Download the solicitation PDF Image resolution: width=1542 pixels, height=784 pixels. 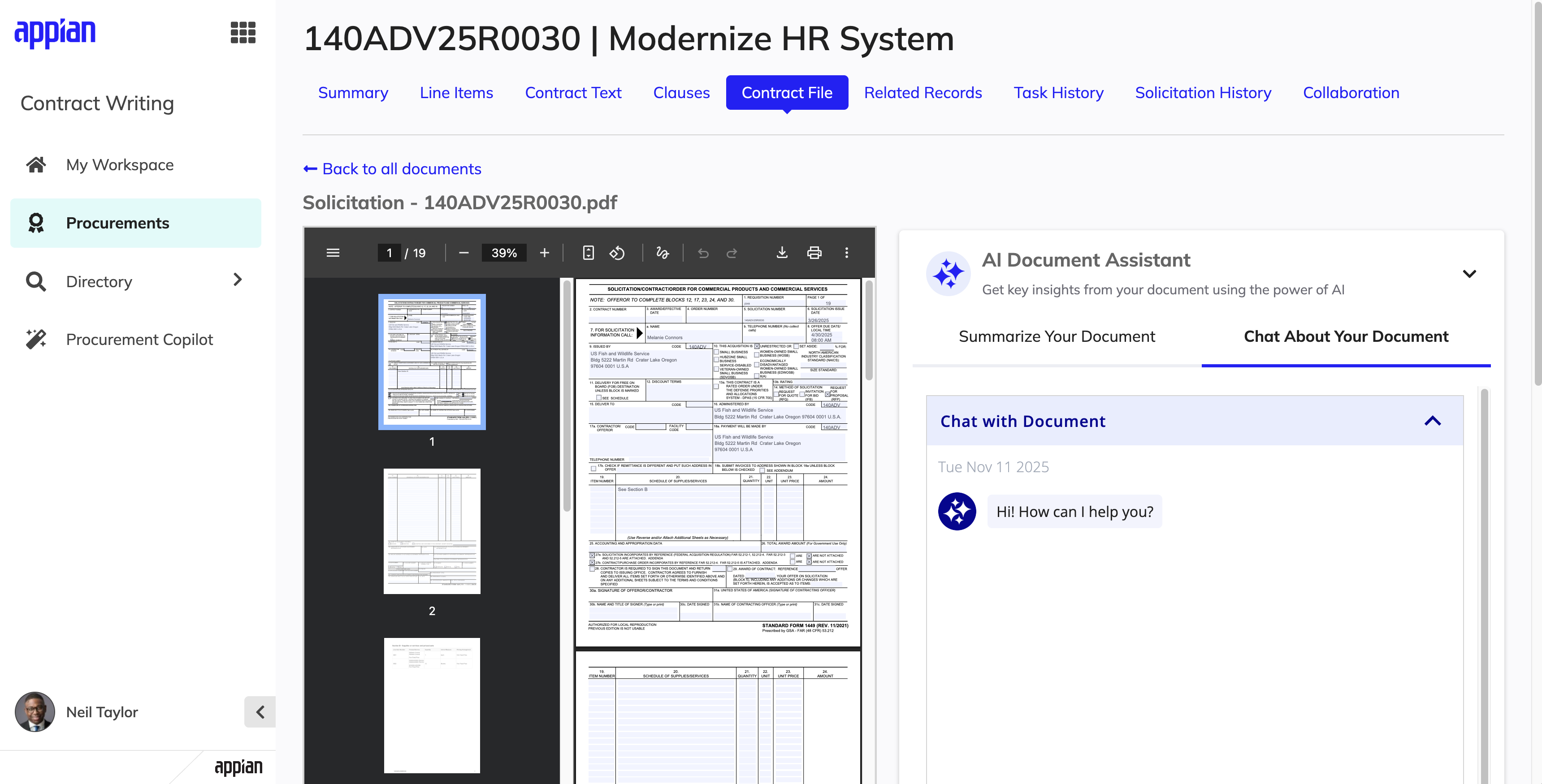point(782,253)
